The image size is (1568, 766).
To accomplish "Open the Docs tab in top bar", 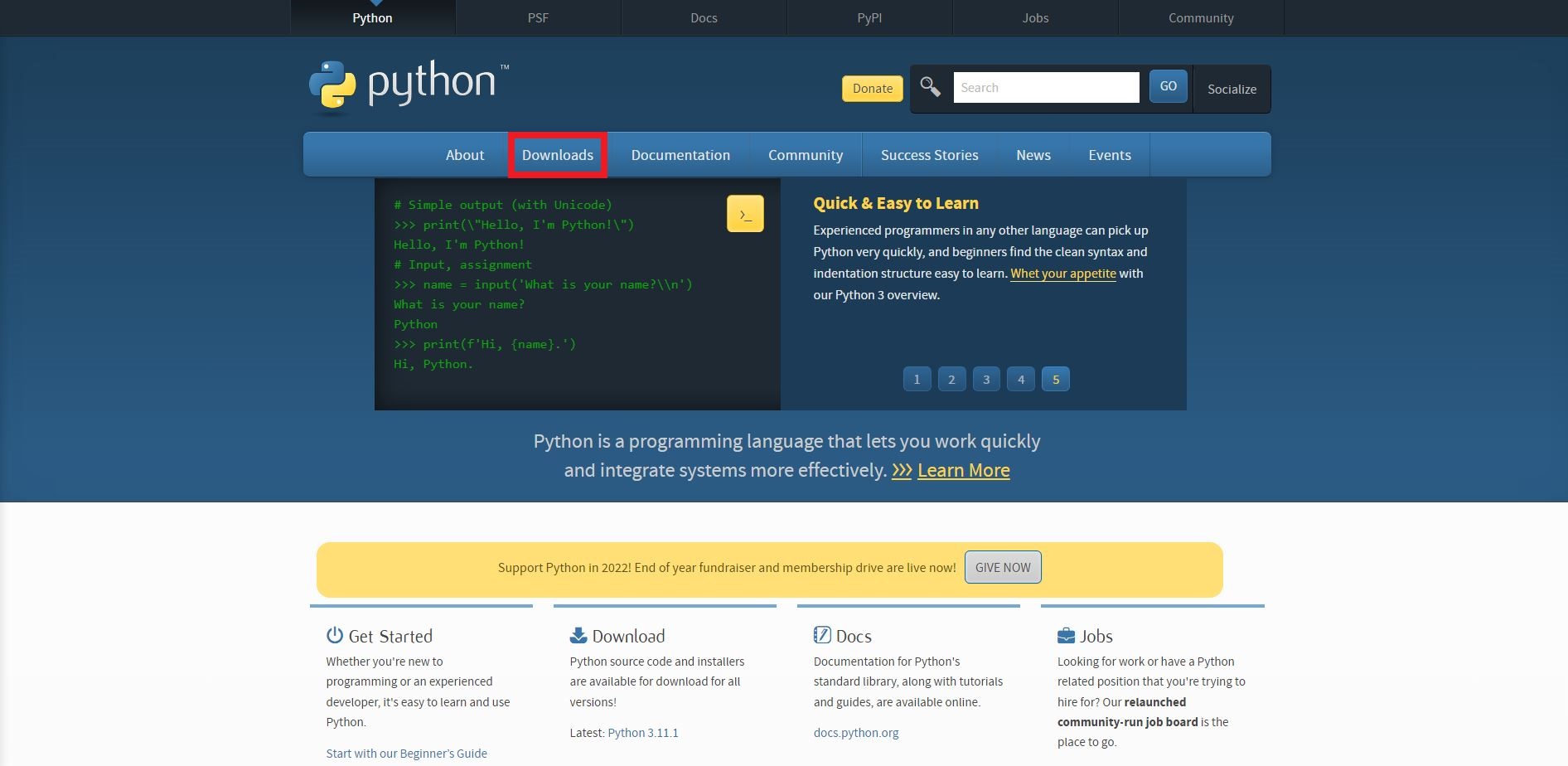I will pyautogui.click(x=704, y=17).
